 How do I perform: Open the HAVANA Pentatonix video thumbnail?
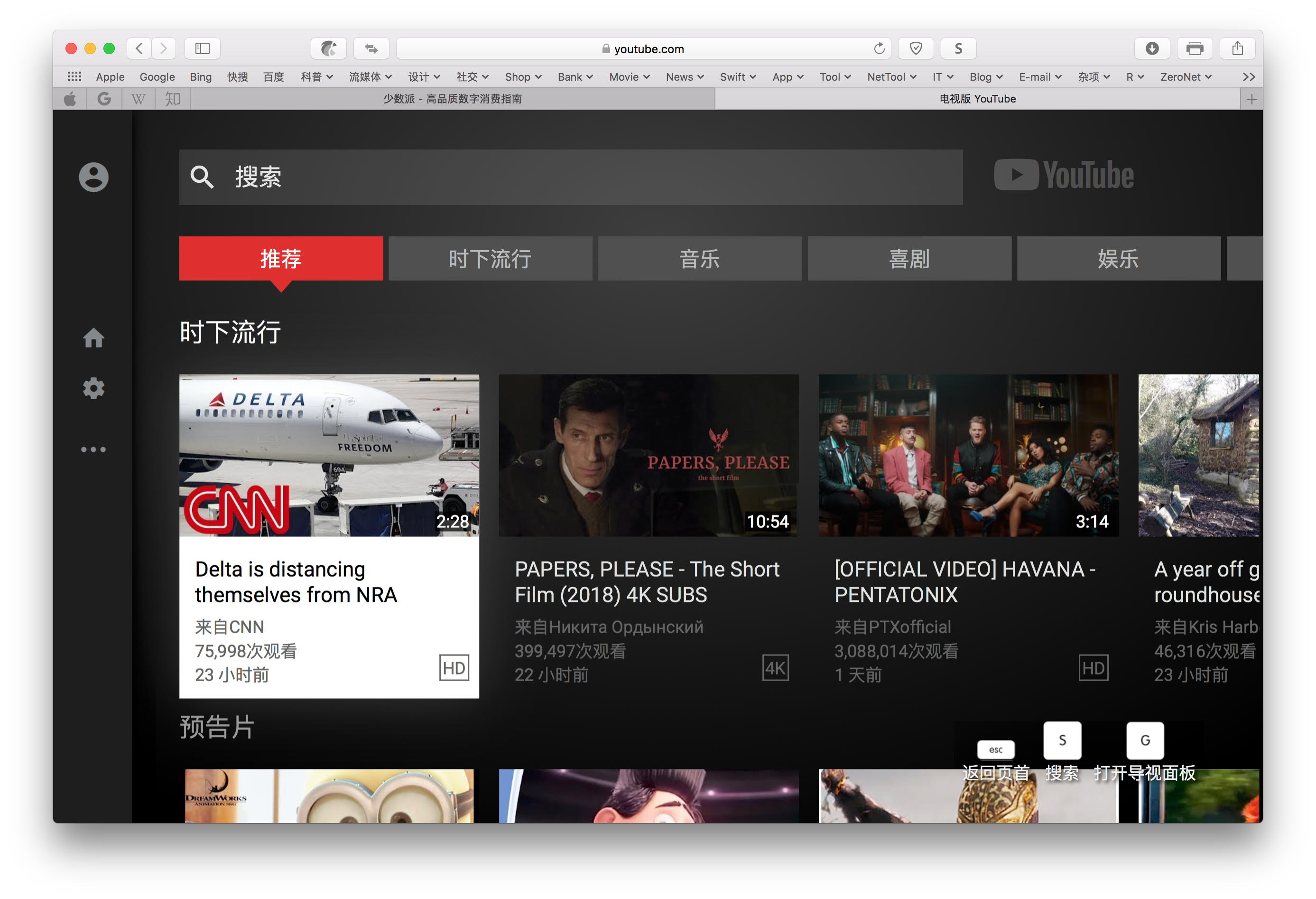pos(968,455)
